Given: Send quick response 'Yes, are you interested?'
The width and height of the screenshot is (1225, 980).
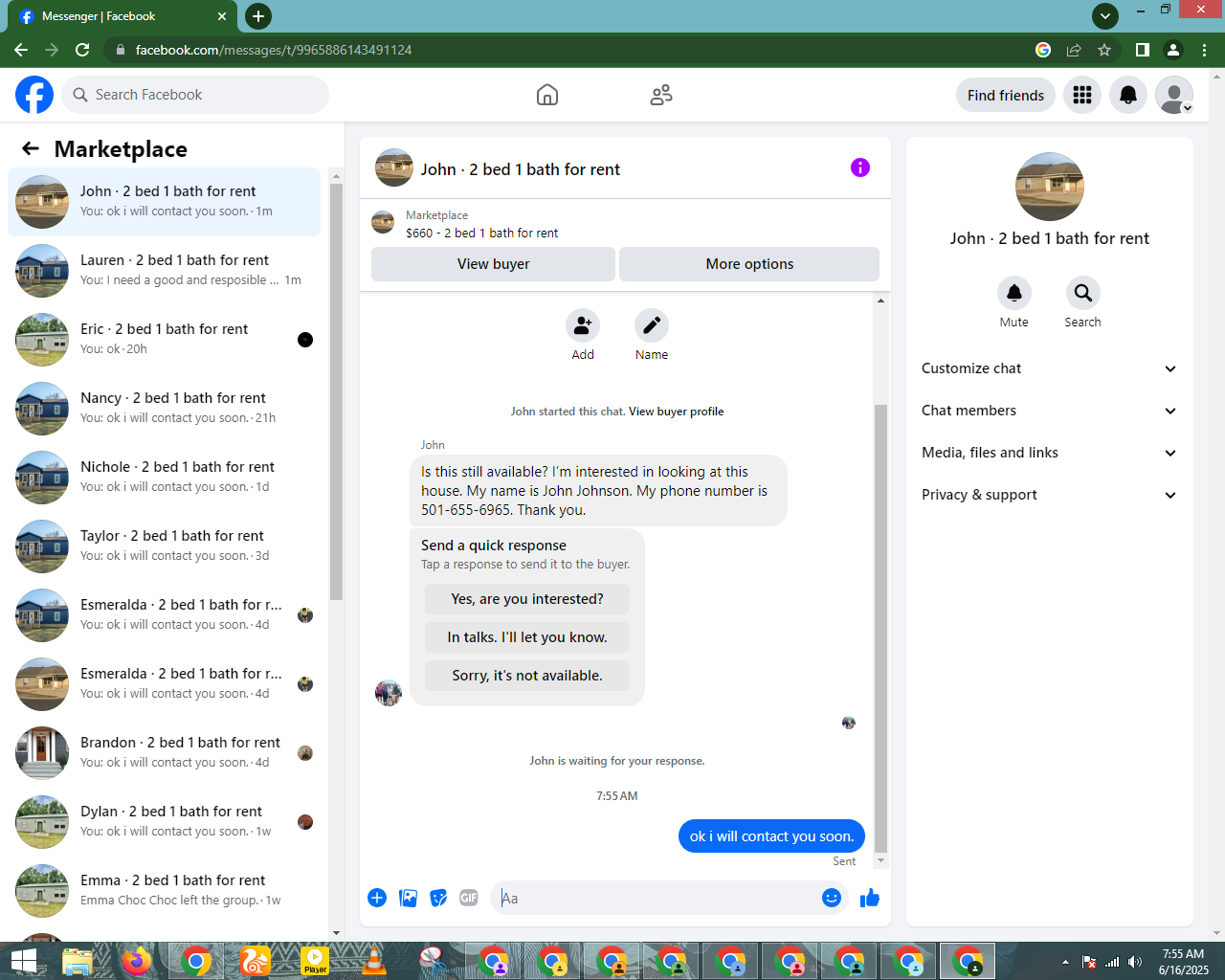Looking at the screenshot, I should click(x=527, y=599).
